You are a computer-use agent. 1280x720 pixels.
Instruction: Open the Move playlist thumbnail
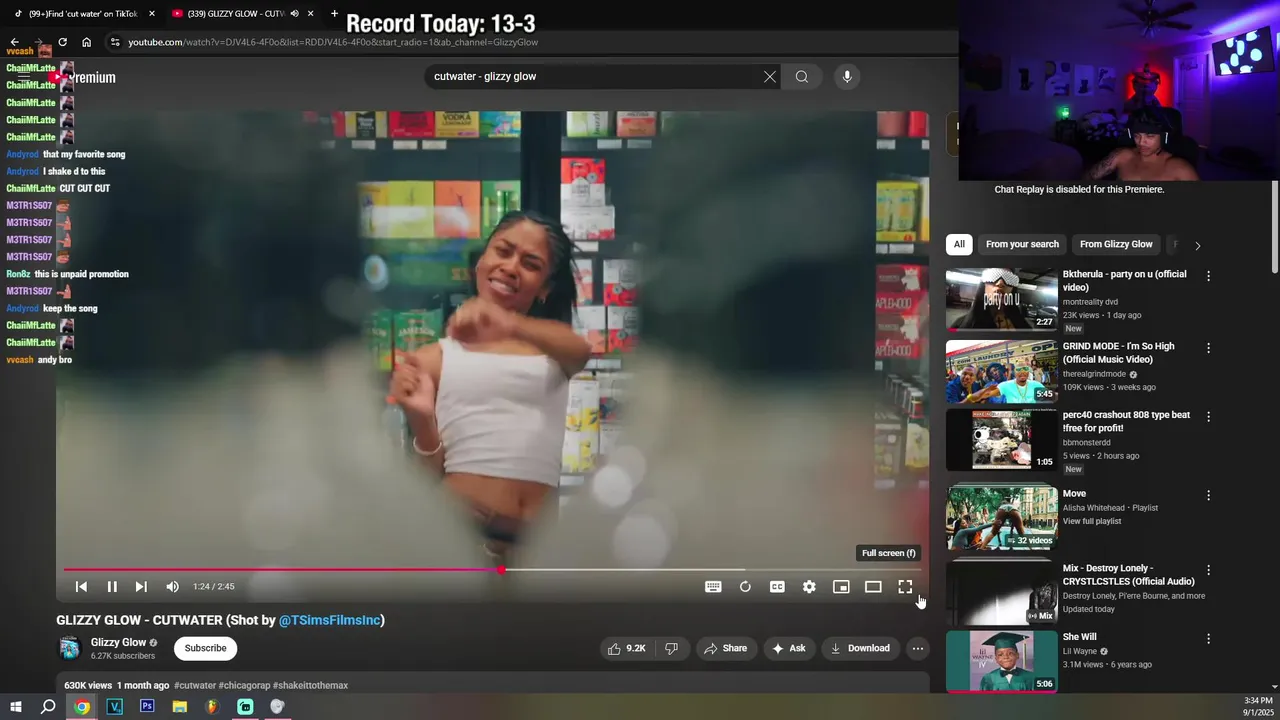(x=1001, y=518)
